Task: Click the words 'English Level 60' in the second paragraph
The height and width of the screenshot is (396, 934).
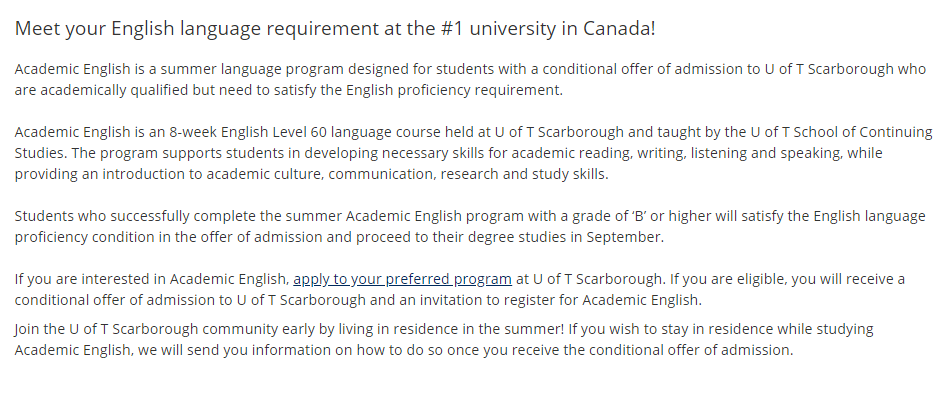Action: tap(273, 132)
